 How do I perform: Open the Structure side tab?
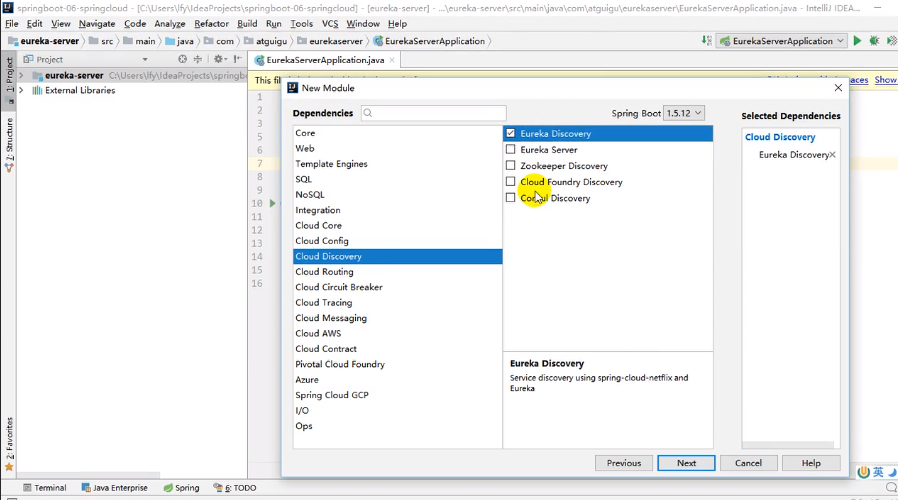coord(9,144)
